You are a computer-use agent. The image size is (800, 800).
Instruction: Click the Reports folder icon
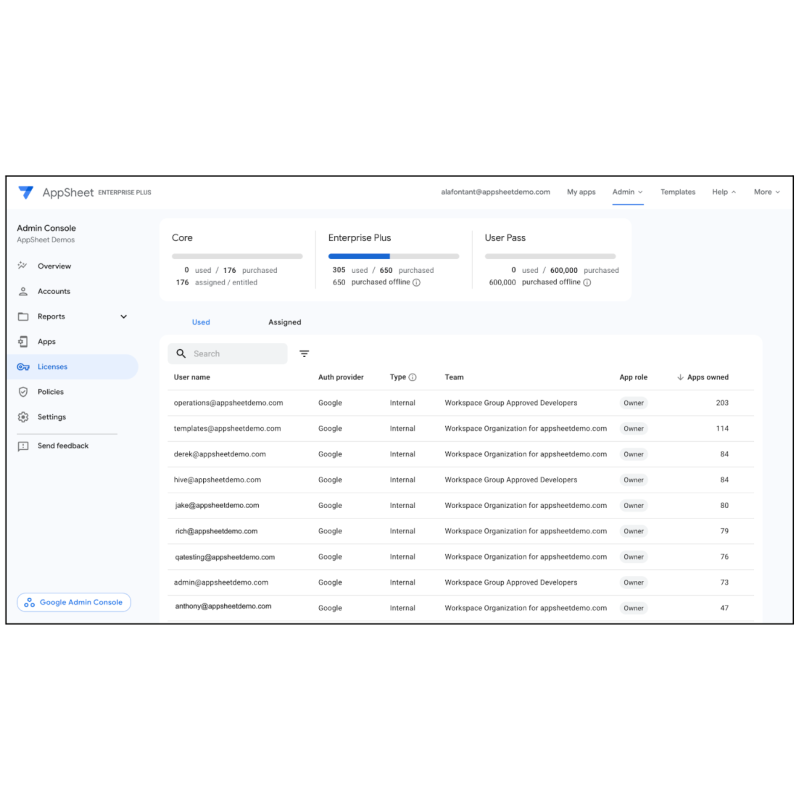click(23, 316)
